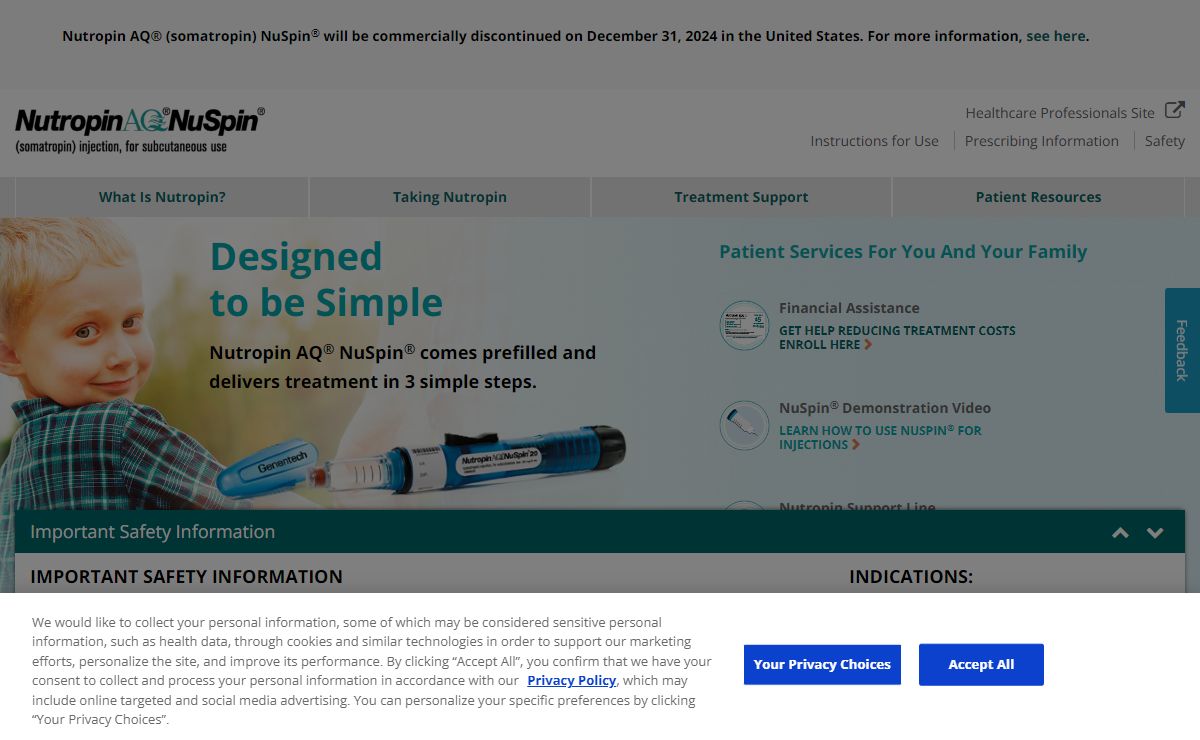
Task: Open the Financial Assistance circular icon
Action: click(744, 325)
